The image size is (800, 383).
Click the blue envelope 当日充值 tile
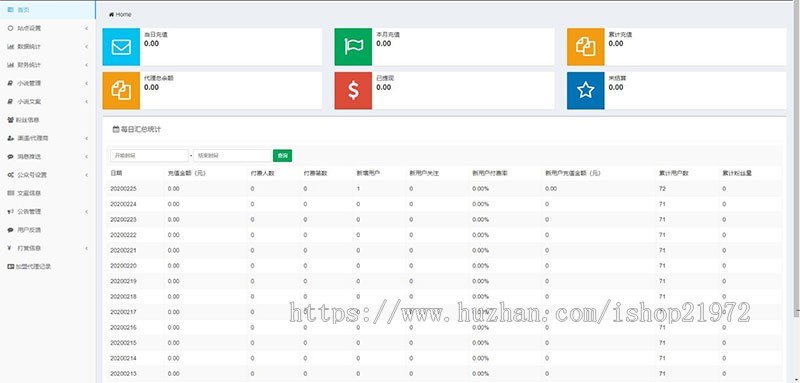(121, 47)
